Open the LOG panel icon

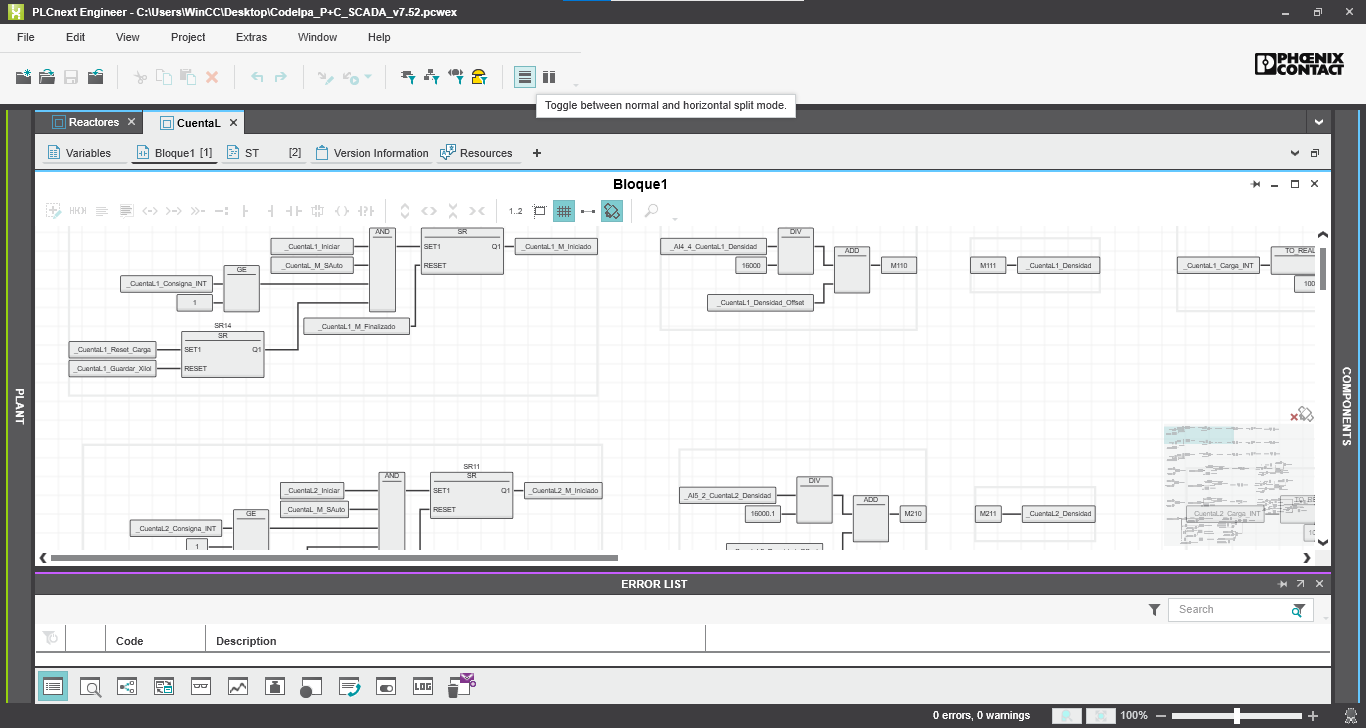tap(422, 687)
